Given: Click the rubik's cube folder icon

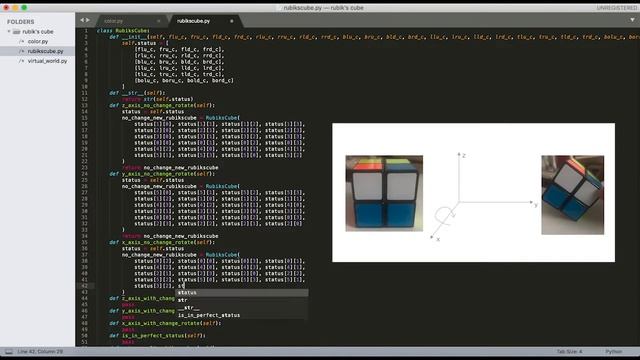Looking at the screenshot, I should [16, 31].
